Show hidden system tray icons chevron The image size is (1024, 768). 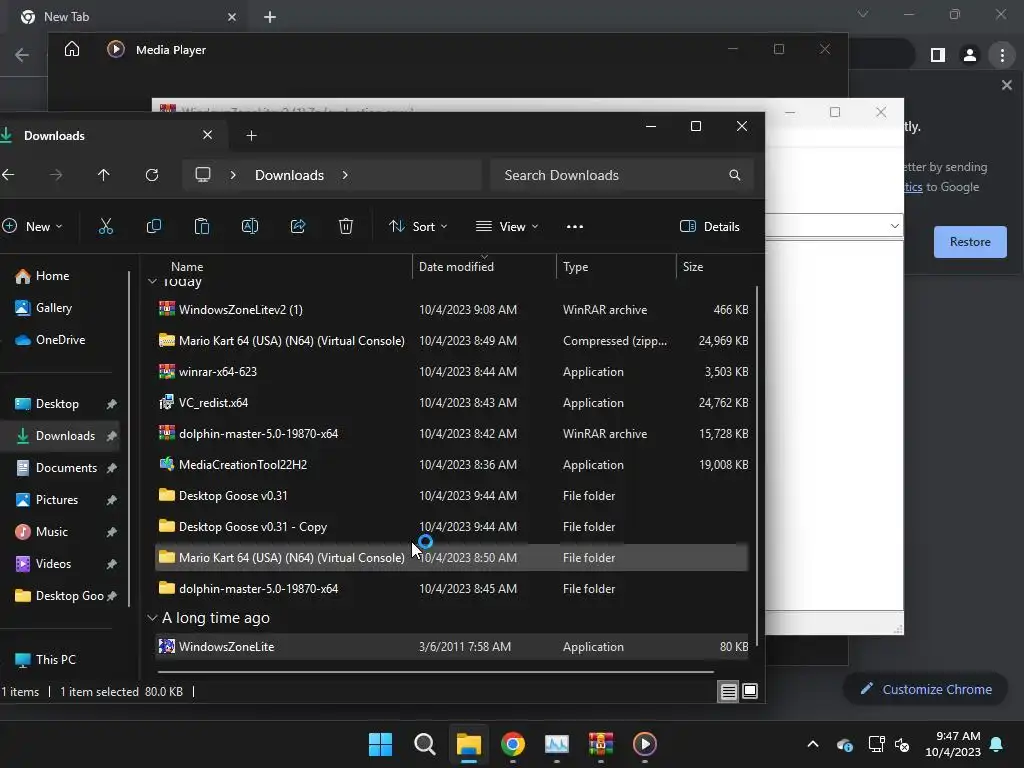pos(813,744)
